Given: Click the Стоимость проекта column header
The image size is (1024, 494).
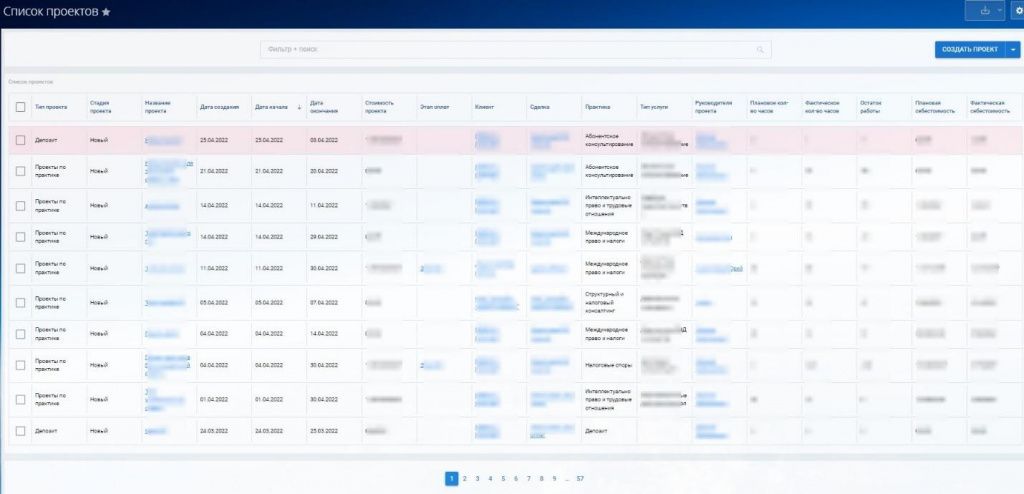Looking at the screenshot, I should click(x=380, y=107).
